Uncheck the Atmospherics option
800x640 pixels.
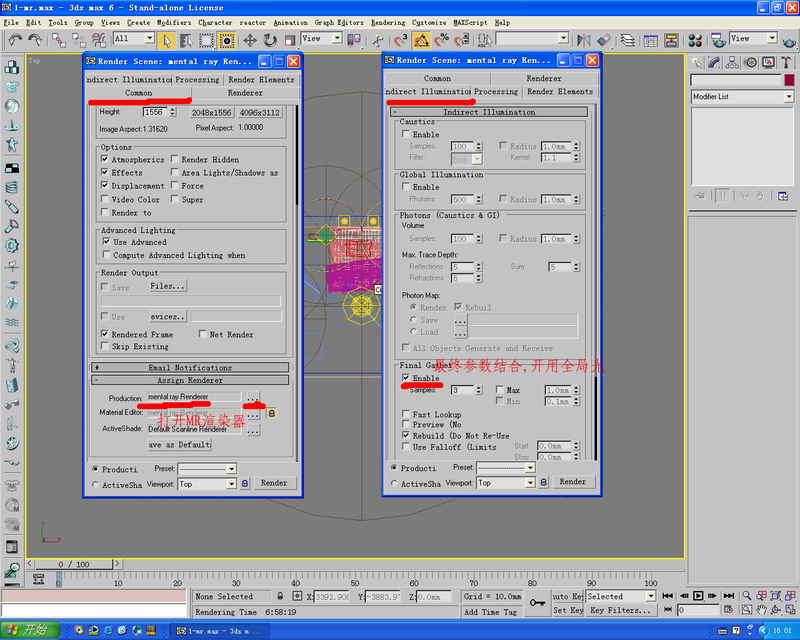(x=105, y=160)
